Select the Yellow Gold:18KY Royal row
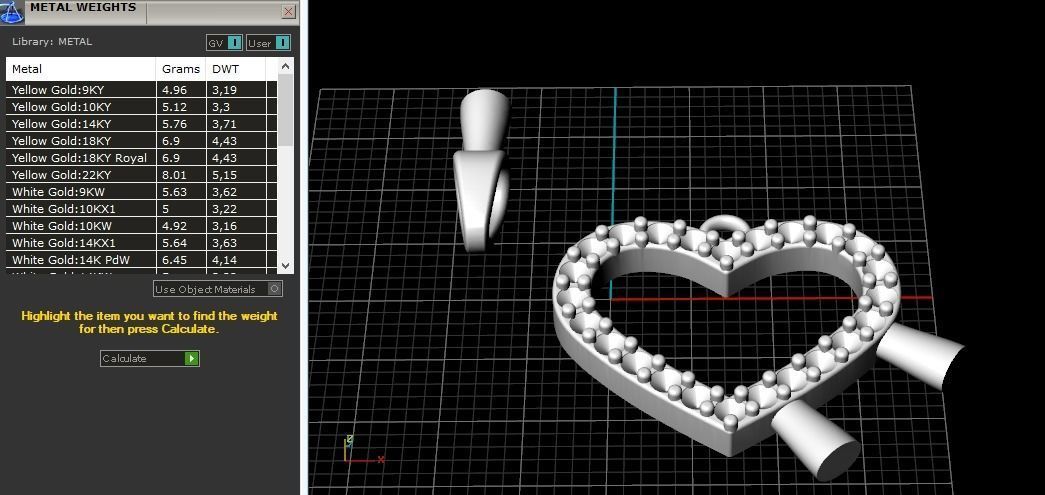The width and height of the screenshot is (1045, 495). [142, 158]
